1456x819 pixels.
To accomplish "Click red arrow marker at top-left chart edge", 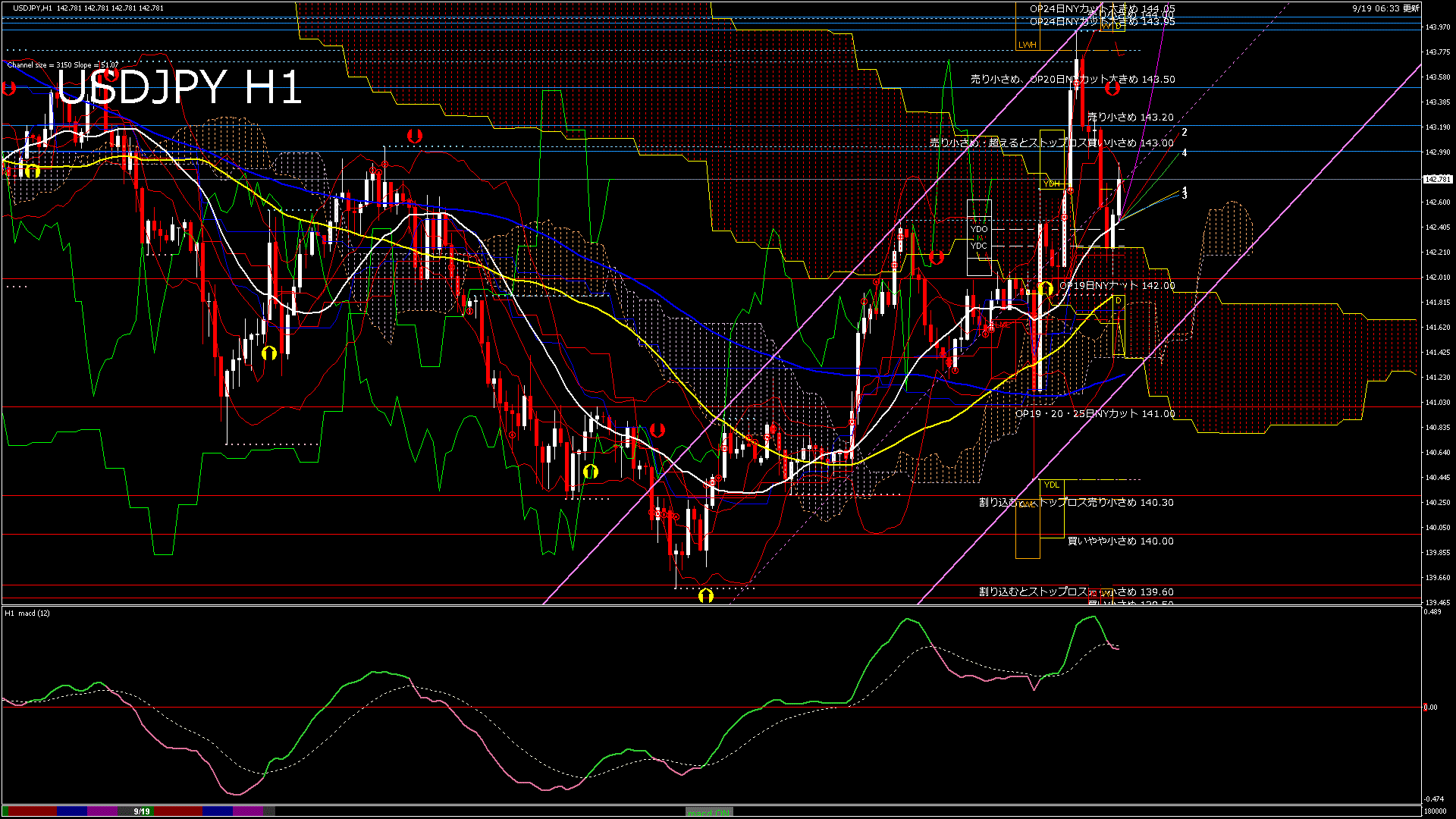I will pyautogui.click(x=9, y=89).
